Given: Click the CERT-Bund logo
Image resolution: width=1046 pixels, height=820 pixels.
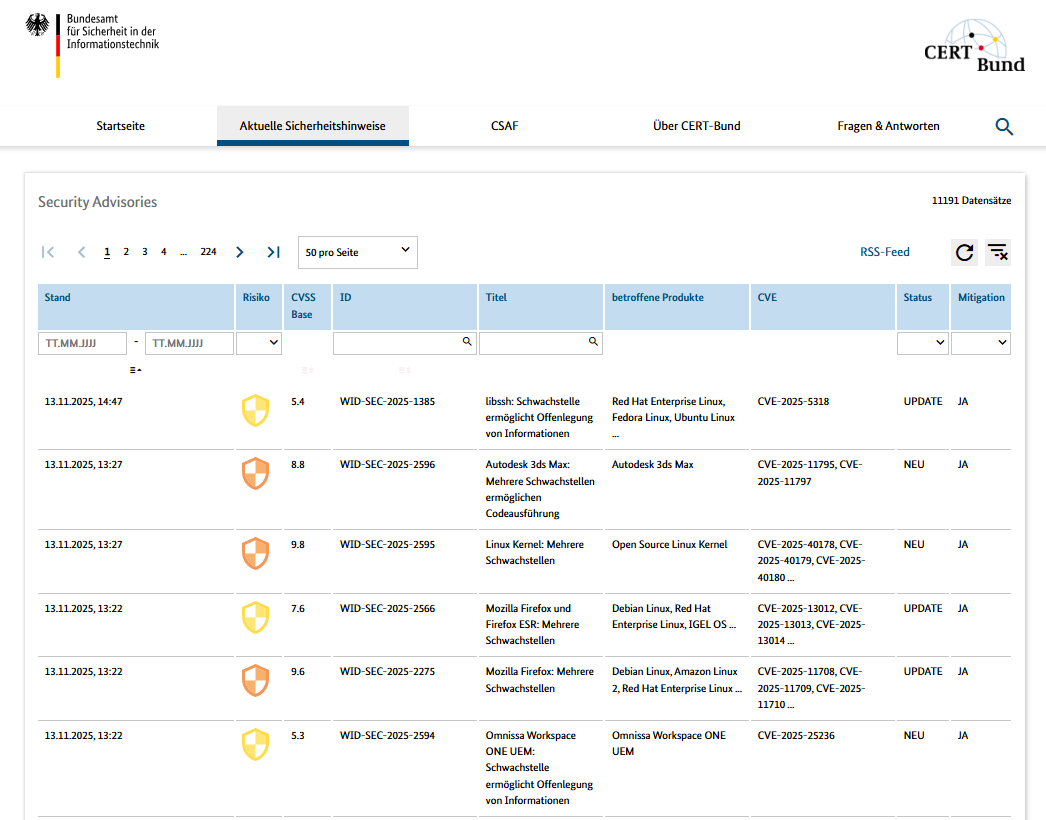Looking at the screenshot, I should 974,46.
